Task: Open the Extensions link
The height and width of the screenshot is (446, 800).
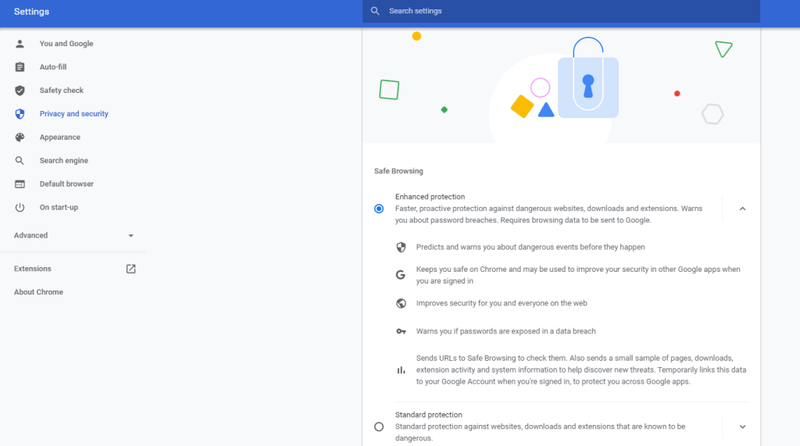Action: (x=33, y=269)
